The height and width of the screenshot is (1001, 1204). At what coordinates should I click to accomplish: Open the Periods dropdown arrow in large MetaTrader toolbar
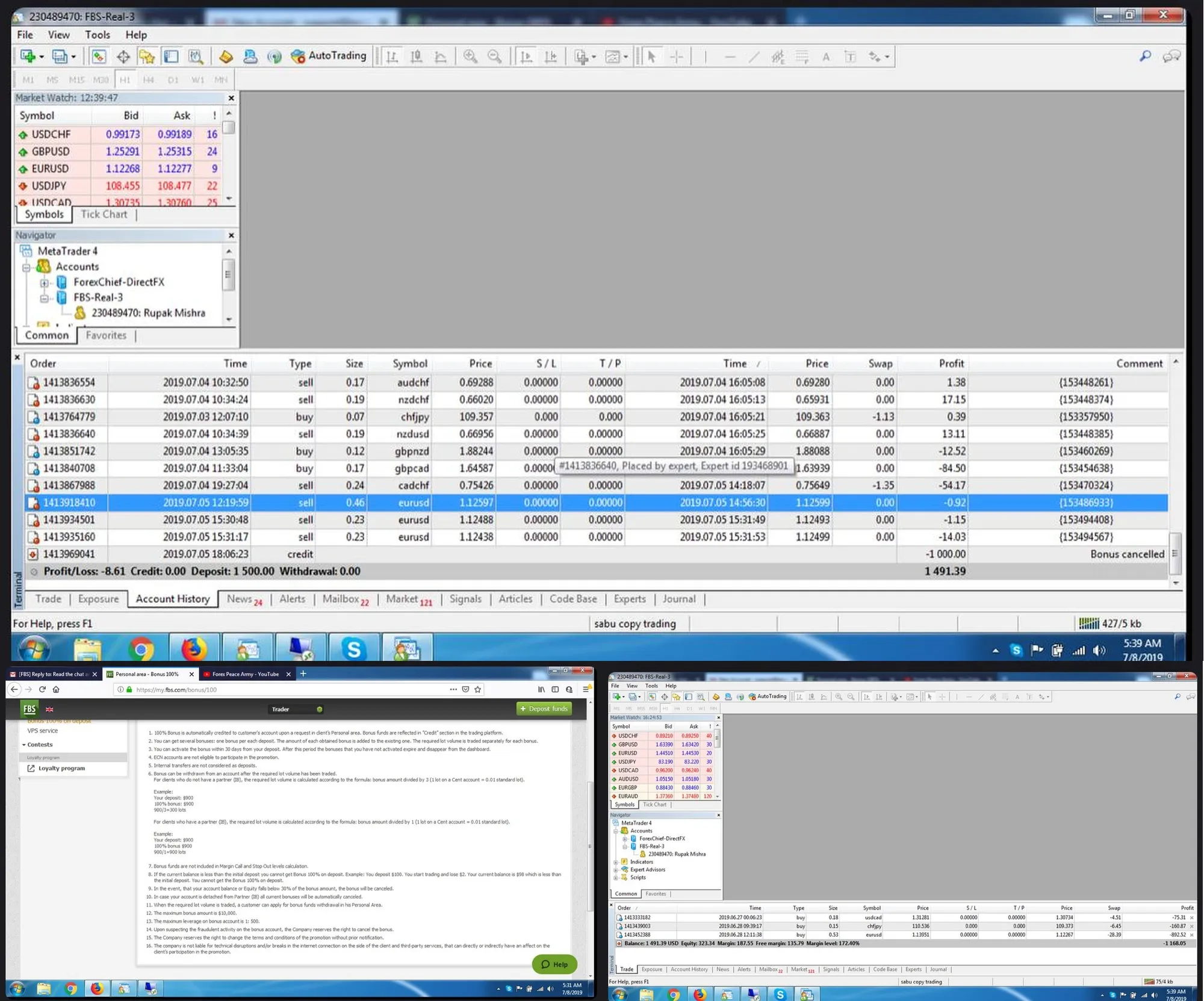click(625, 57)
